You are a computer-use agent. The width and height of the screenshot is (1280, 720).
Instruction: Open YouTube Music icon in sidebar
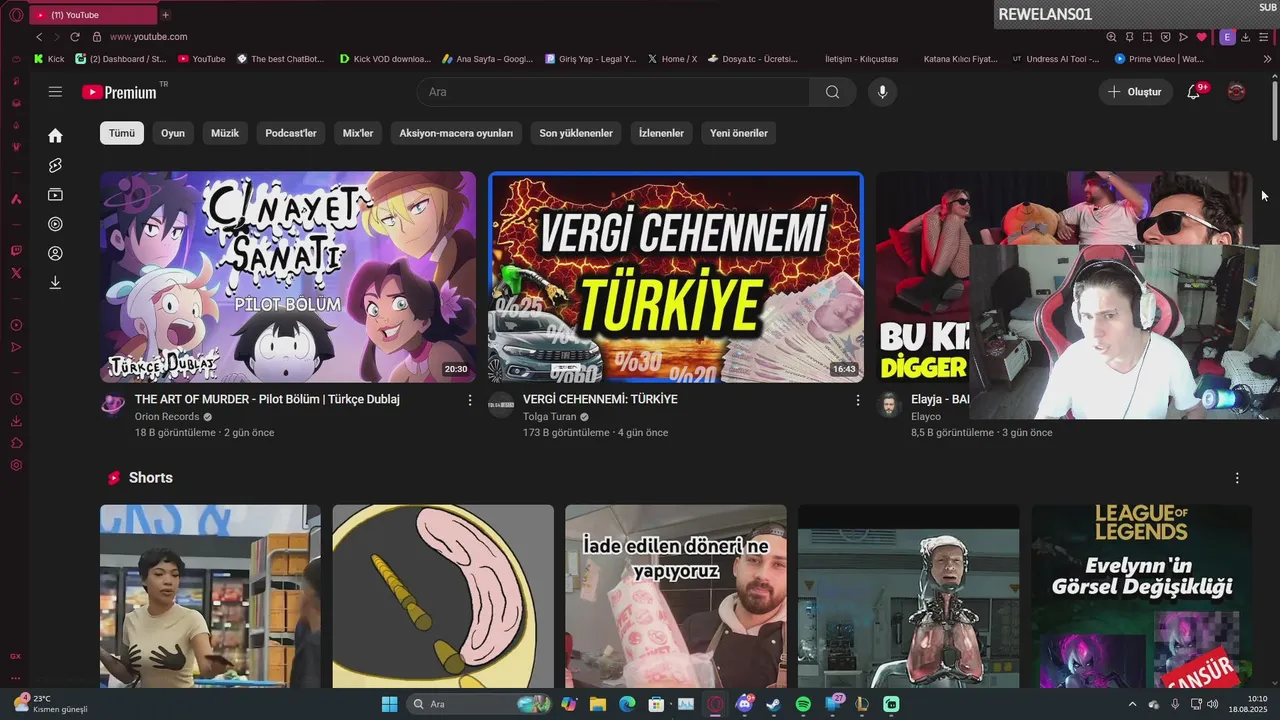pyautogui.click(x=55, y=224)
